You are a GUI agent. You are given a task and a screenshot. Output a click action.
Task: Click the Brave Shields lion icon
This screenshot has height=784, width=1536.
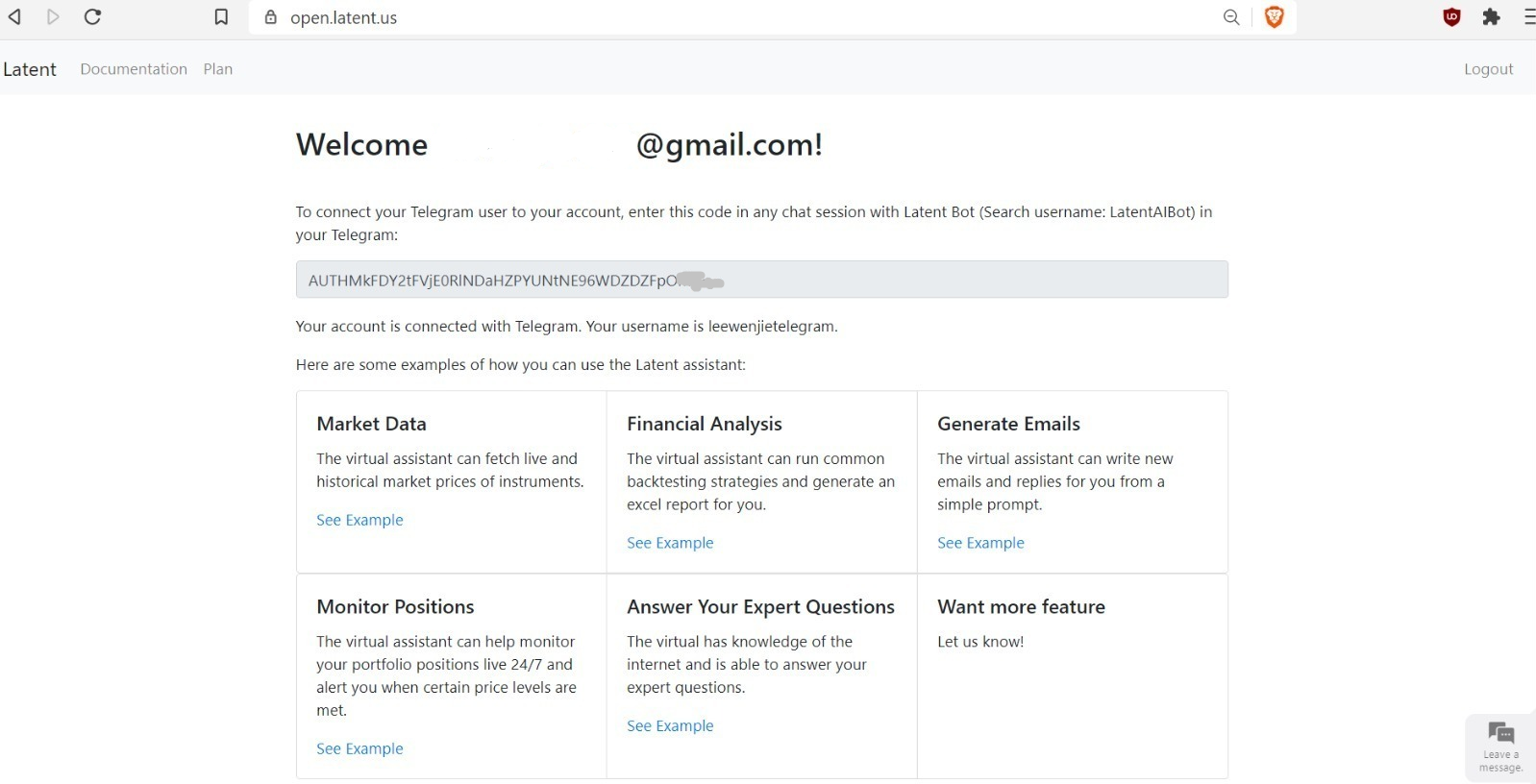[x=1275, y=16]
